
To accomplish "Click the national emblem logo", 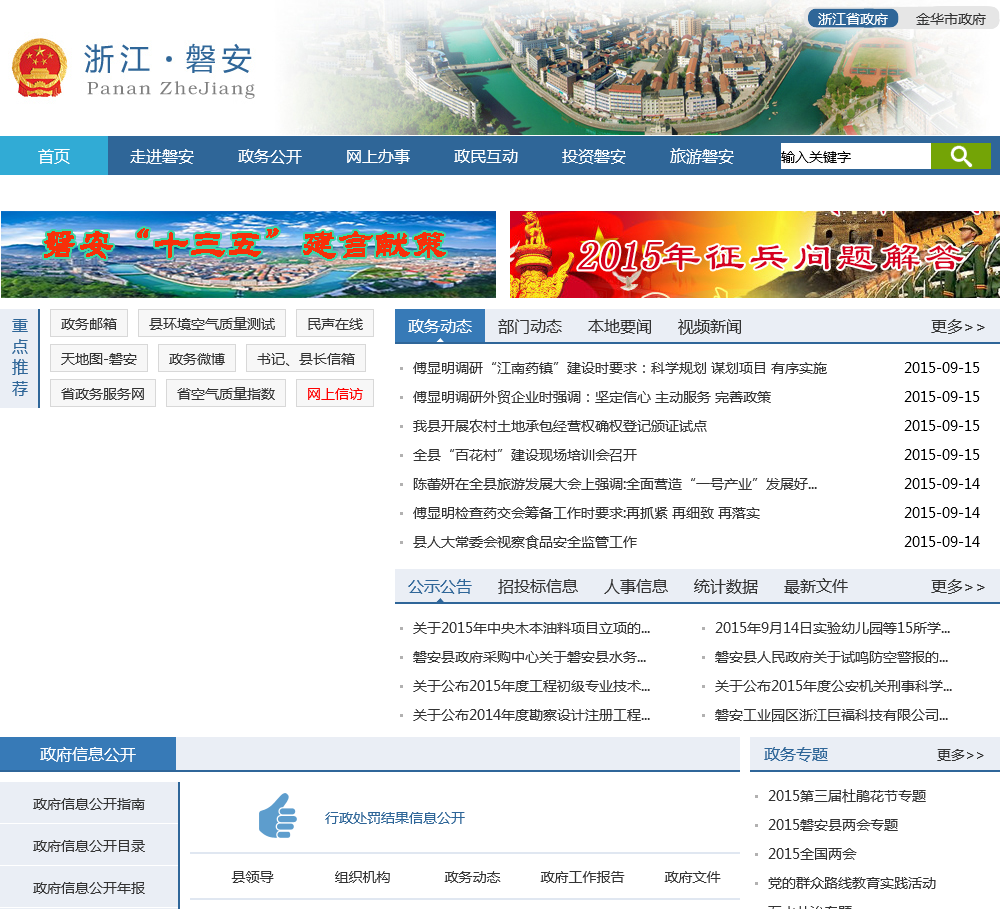I will [x=40, y=68].
